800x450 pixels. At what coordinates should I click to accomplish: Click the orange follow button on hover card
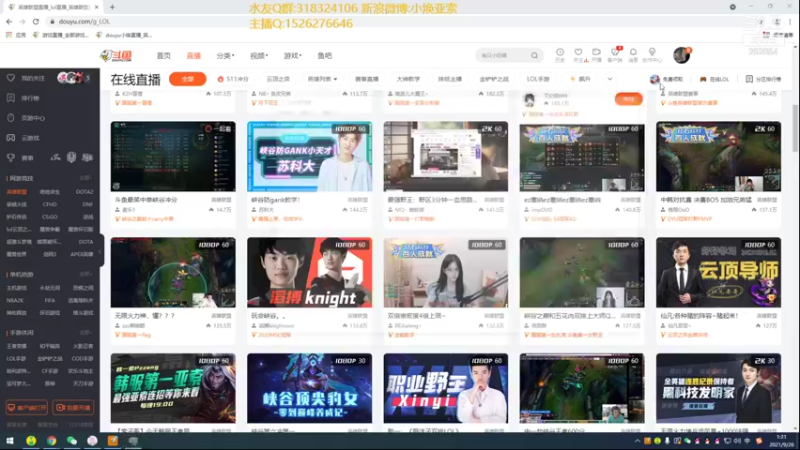tap(629, 99)
